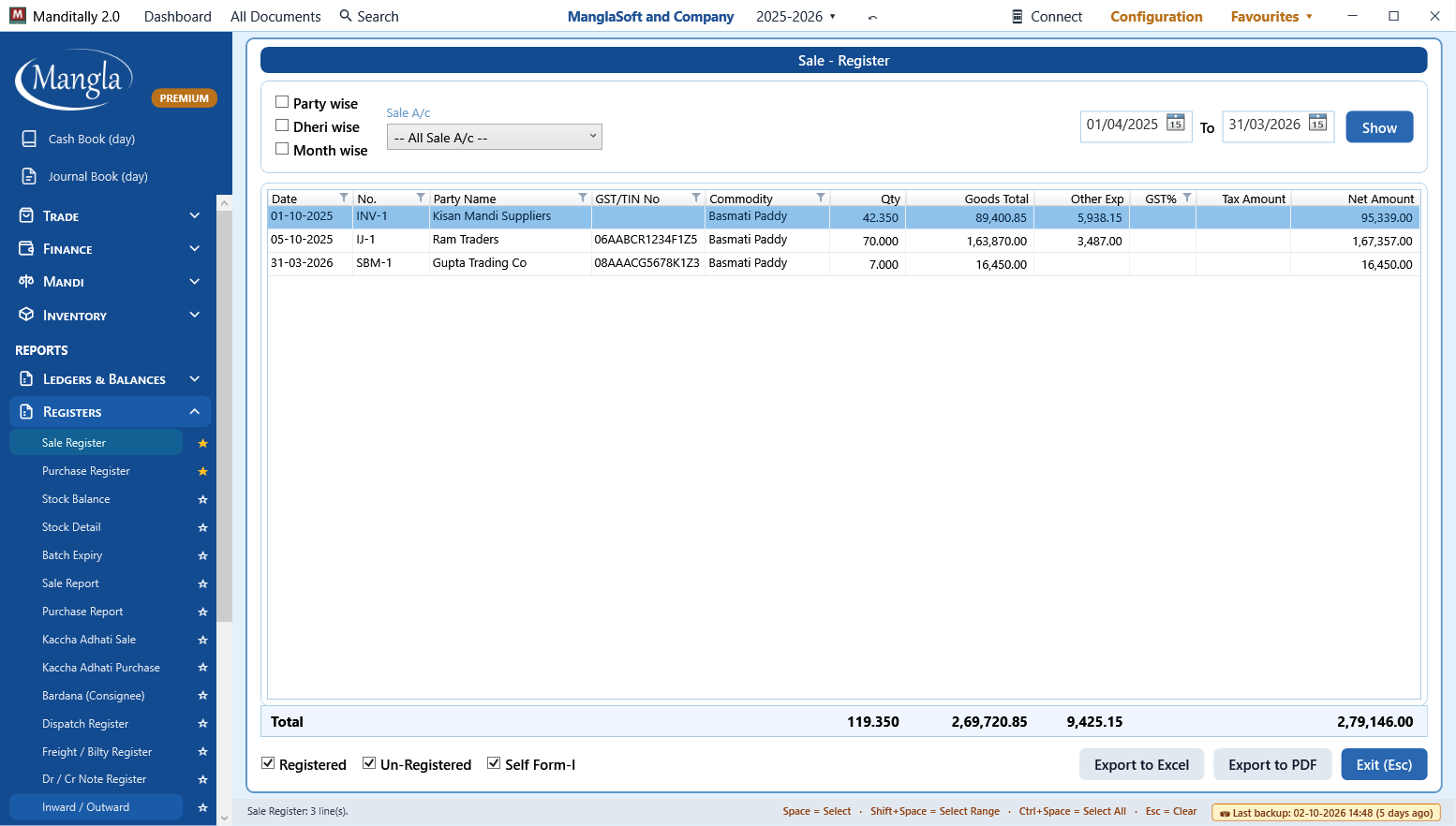
Task: Select the Ram Traders row
Action: pos(843,241)
